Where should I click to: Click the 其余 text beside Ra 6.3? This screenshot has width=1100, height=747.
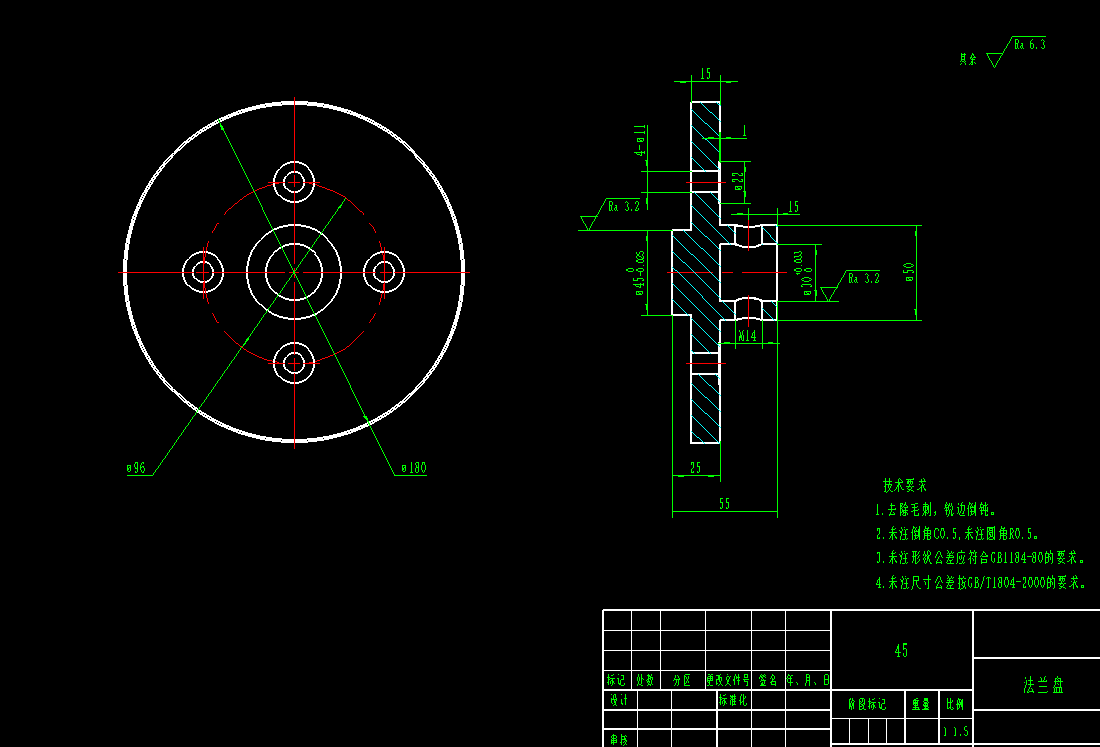(968, 59)
